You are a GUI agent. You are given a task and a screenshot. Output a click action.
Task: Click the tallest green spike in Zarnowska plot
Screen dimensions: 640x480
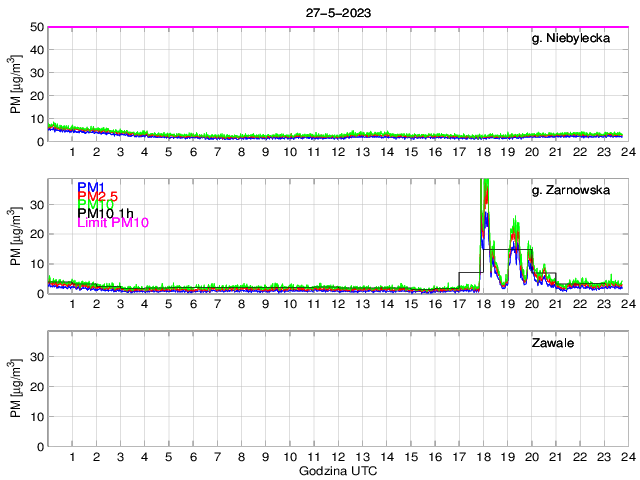[484, 184]
